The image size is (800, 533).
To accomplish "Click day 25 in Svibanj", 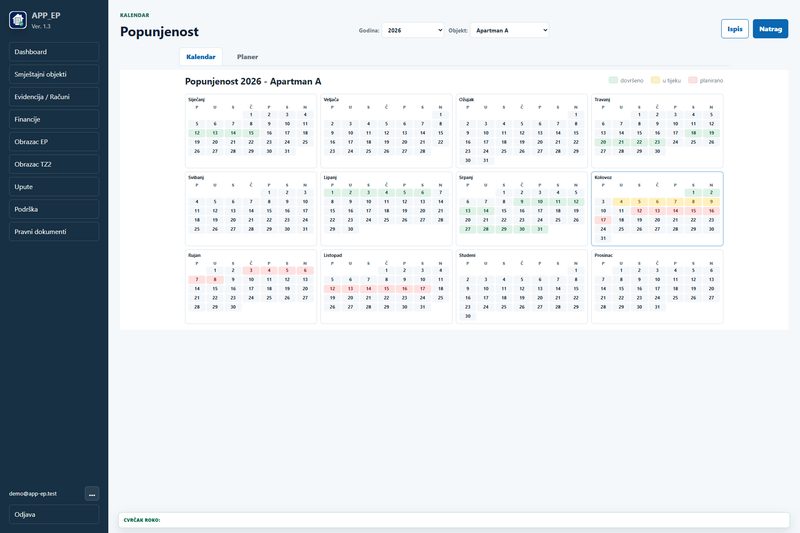I will point(197,230).
